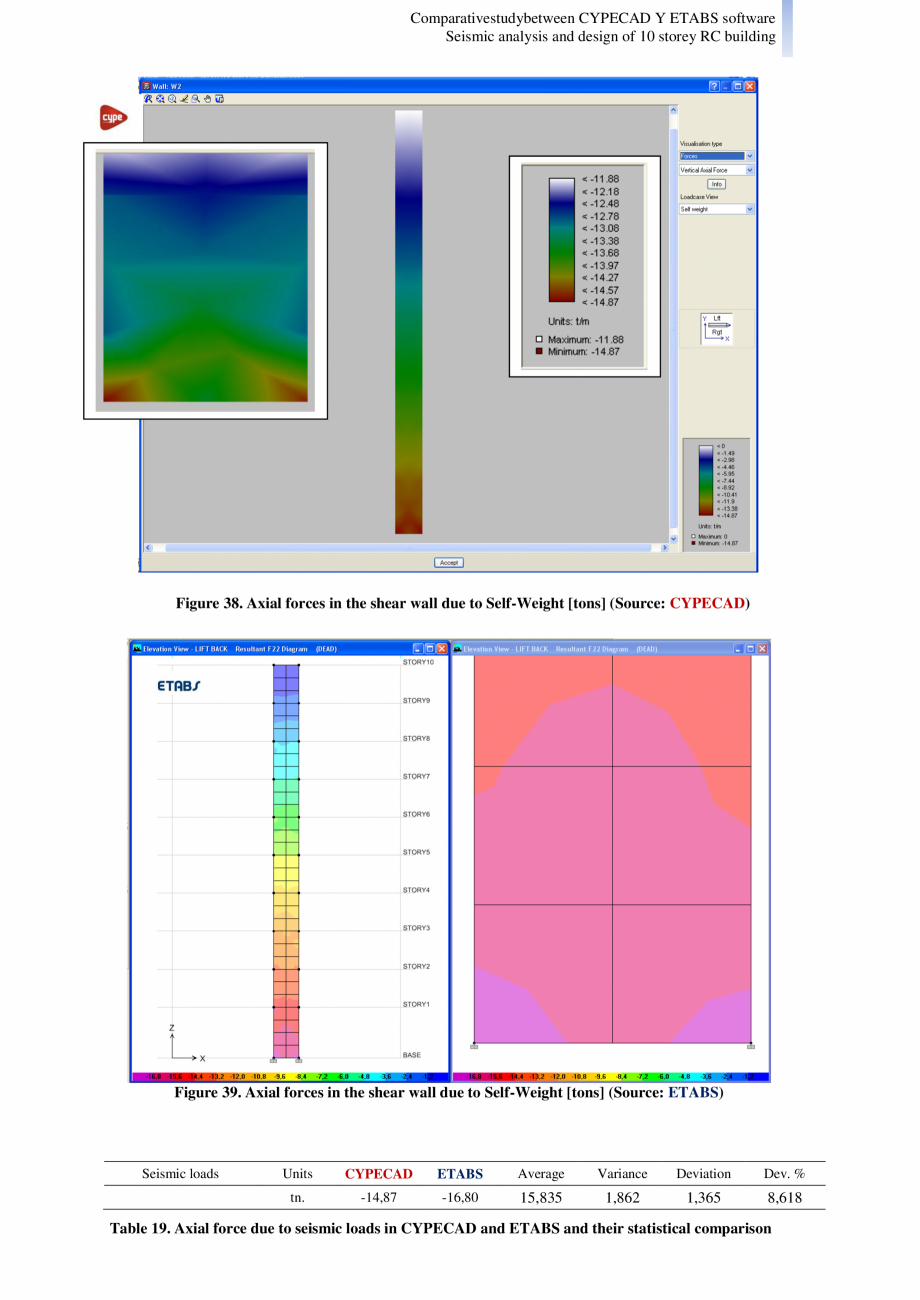
Task: Click the pan hand tool icon
Action: (208, 99)
